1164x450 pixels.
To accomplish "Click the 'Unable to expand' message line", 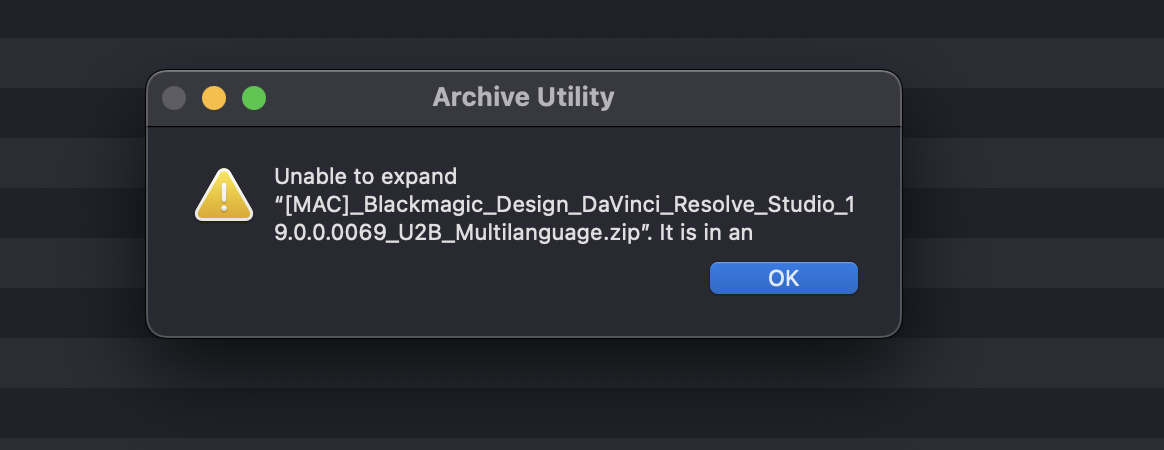I will (x=365, y=177).
